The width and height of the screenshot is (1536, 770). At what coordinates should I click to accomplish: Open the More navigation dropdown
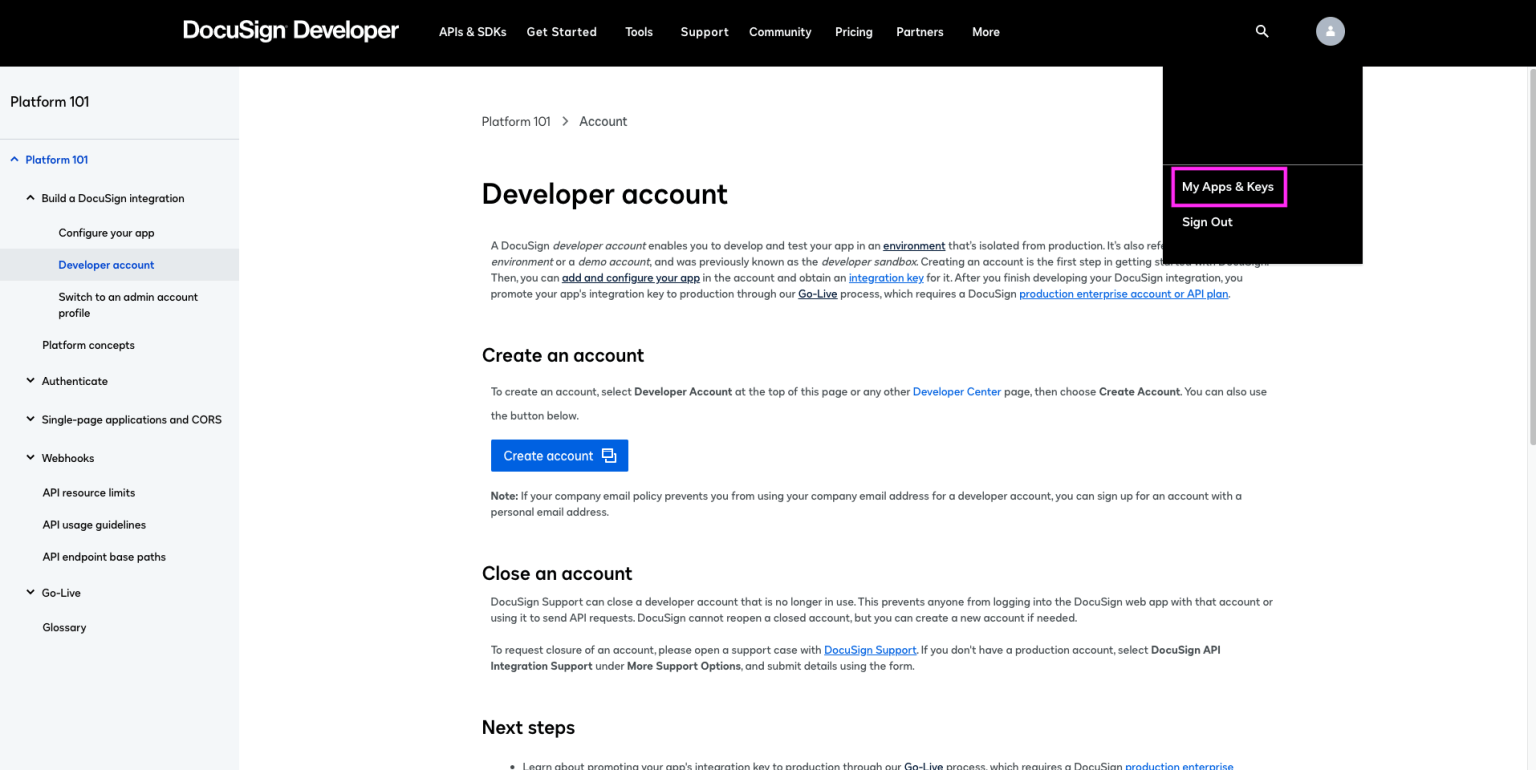pos(985,31)
